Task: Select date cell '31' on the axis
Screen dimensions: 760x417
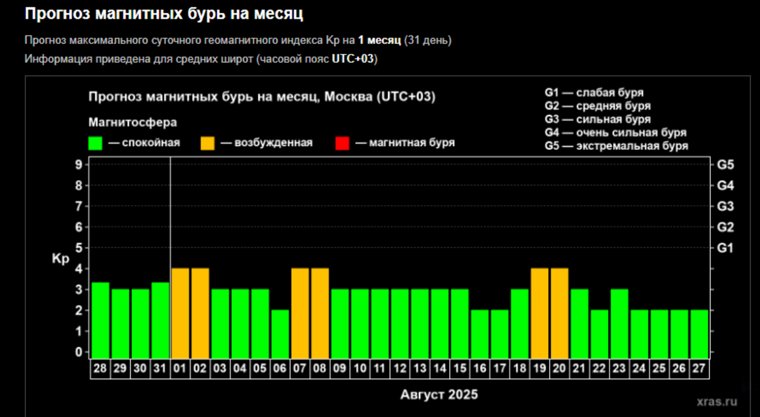Action: click(x=160, y=369)
